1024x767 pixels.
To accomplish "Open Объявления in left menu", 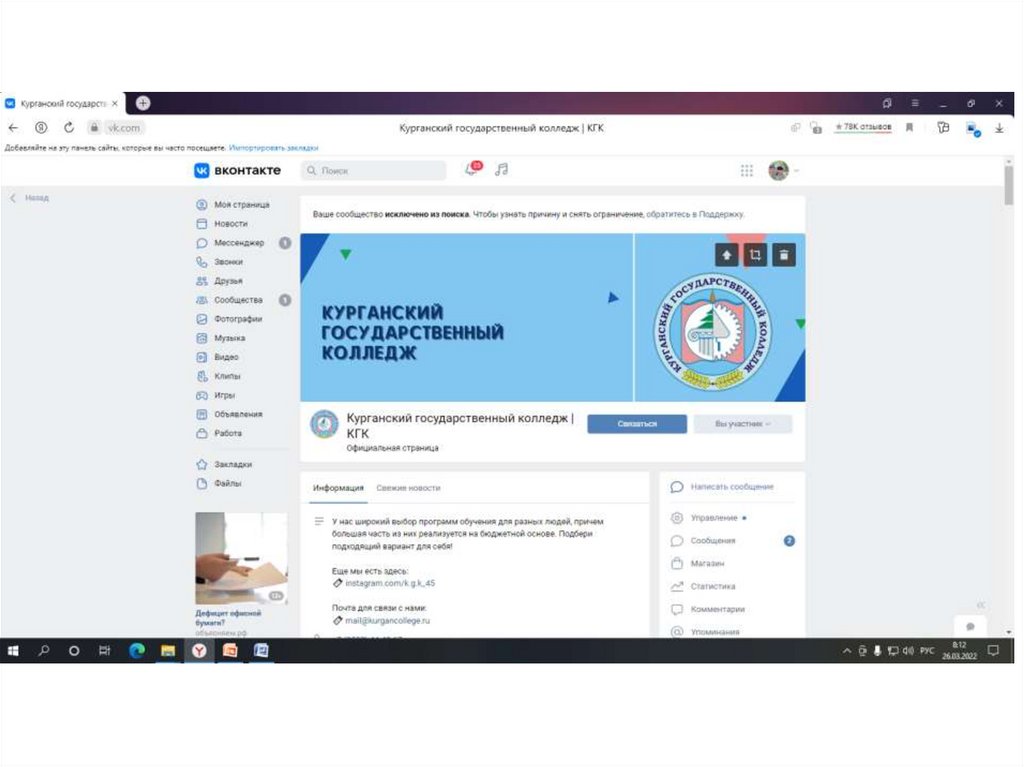I will click(x=229, y=414).
